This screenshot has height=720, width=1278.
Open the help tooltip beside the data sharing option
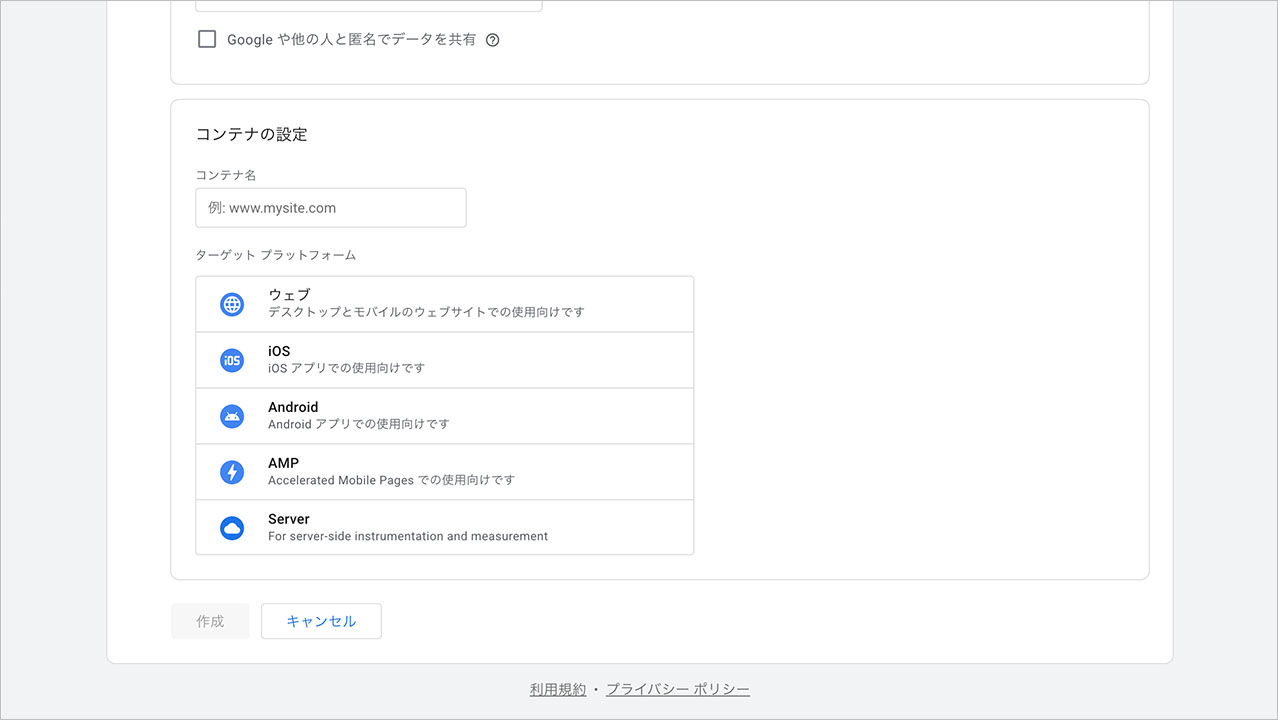pyautogui.click(x=492, y=40)
